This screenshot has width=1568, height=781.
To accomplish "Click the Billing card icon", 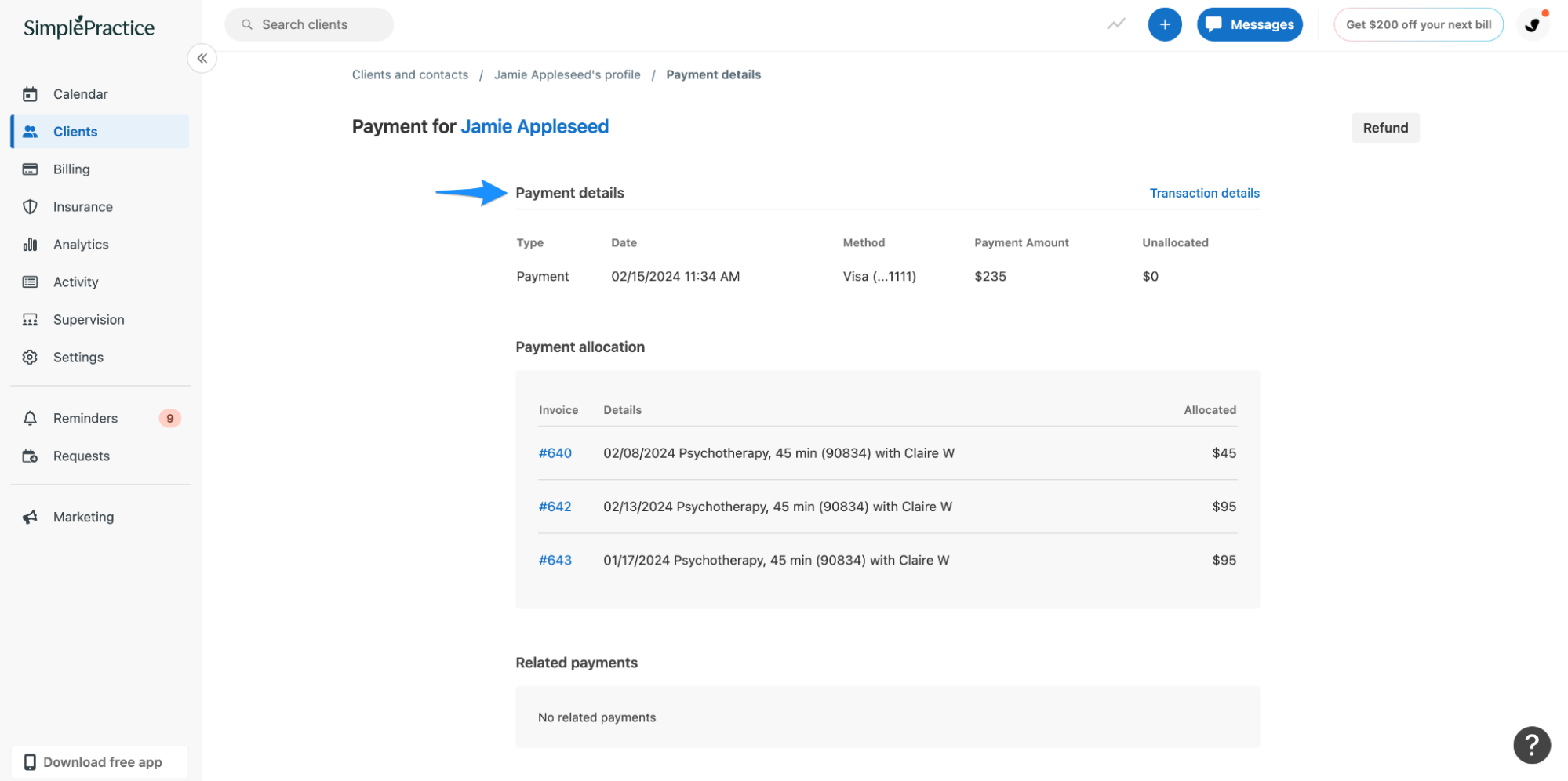I will point(30,169).
